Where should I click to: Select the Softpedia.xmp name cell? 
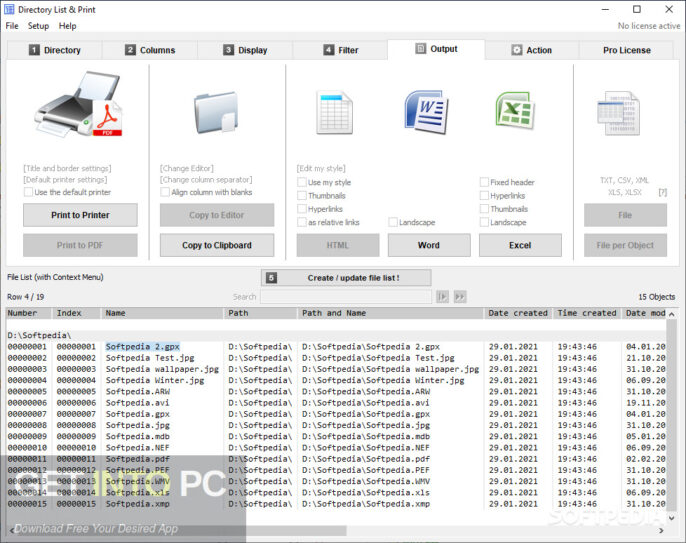click(x=137, y=504)
